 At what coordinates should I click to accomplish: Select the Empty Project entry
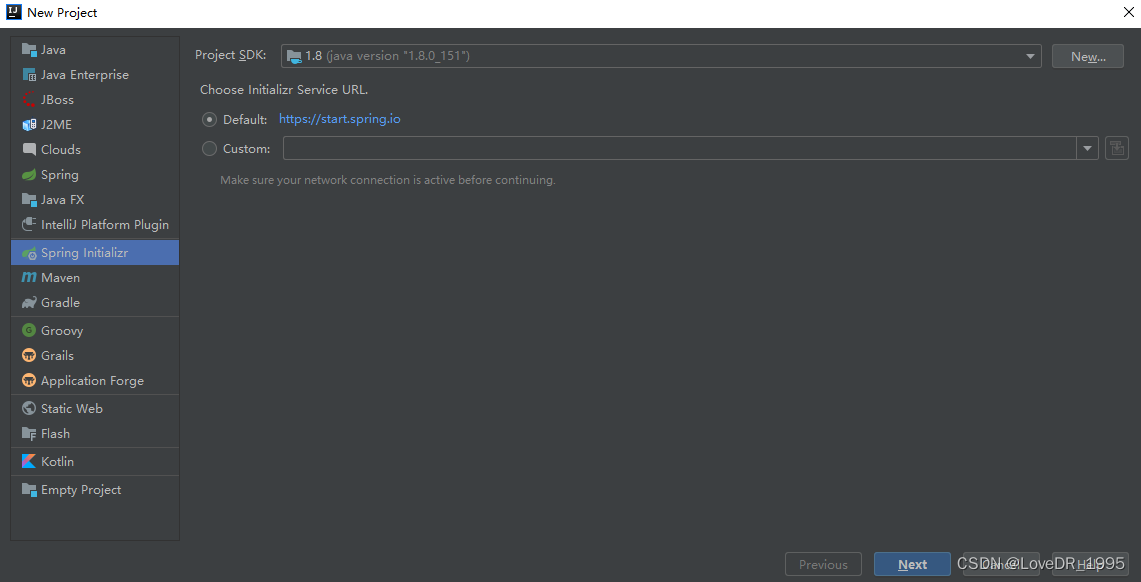(95, 490)
